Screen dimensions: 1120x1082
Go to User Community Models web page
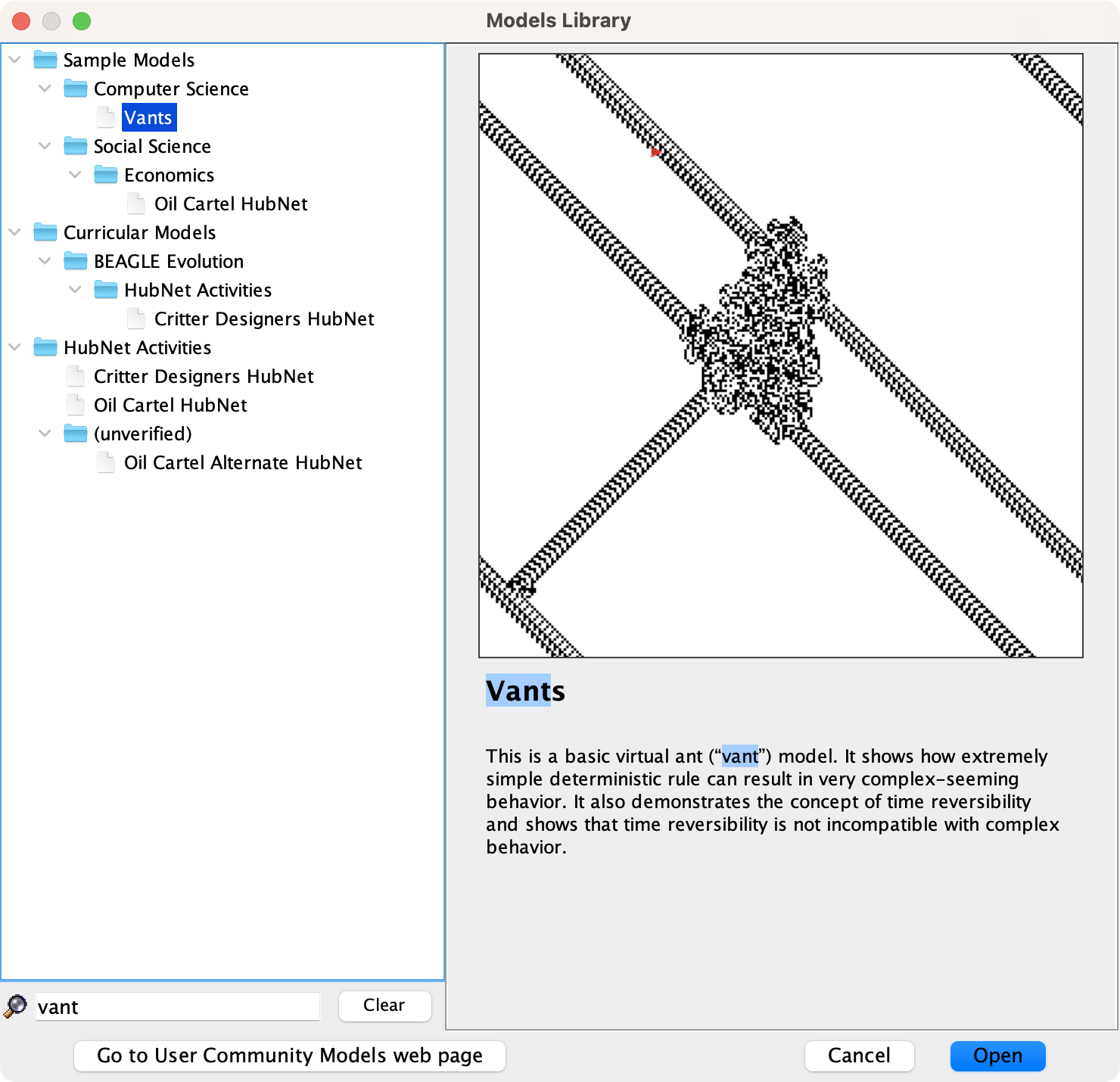[289, 1056]
